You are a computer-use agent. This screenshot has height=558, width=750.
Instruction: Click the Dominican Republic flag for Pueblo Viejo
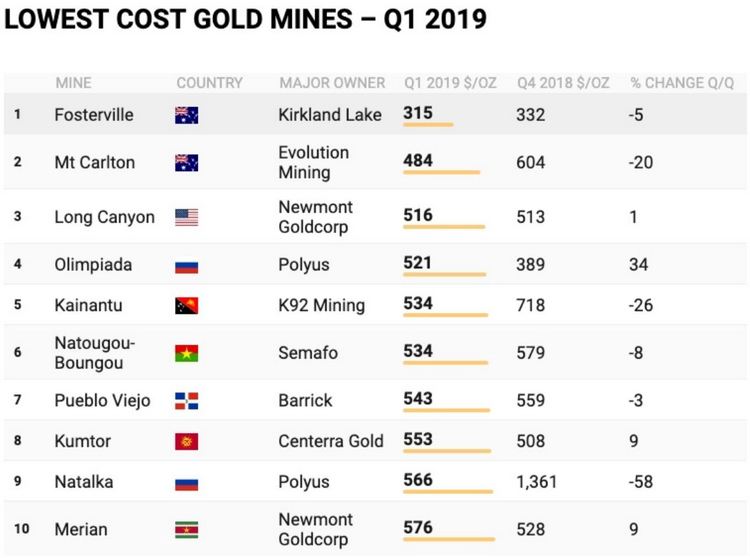tap(187, 401)
